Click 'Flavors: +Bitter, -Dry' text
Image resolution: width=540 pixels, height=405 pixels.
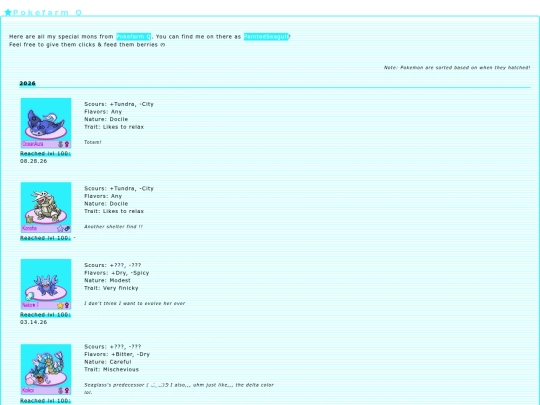pos(117,354)
